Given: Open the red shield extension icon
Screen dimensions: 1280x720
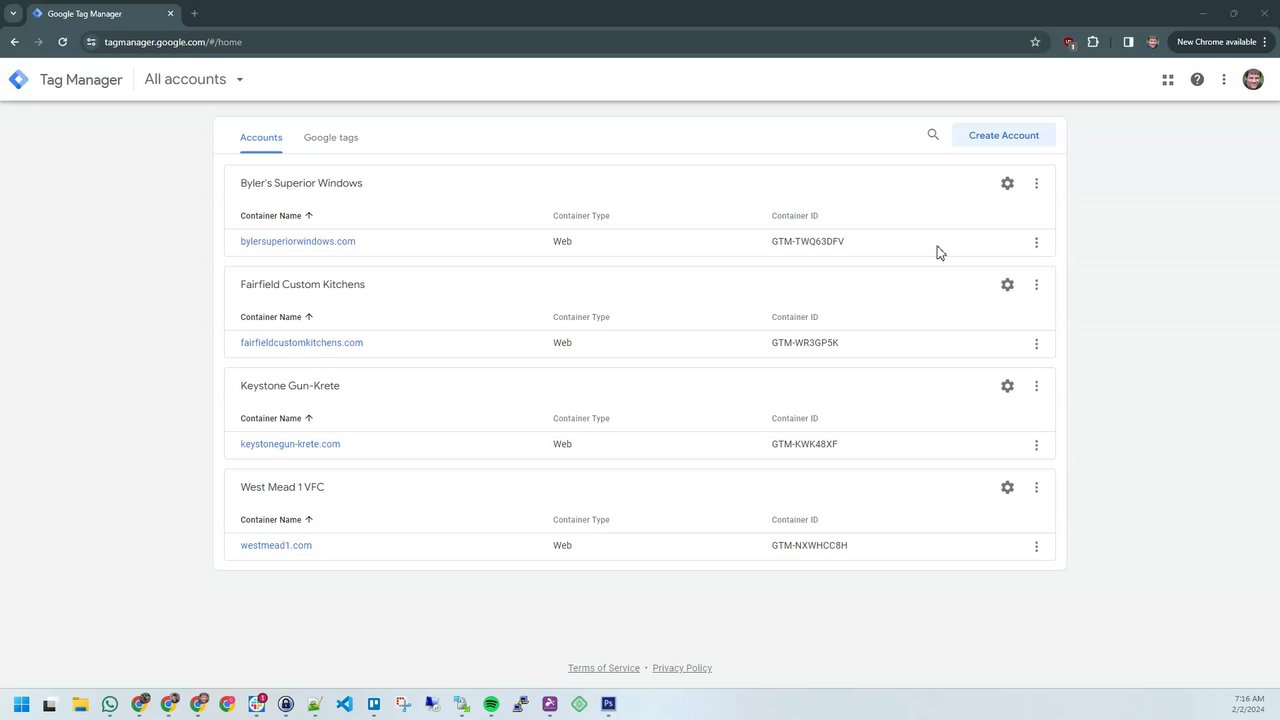Looking at the screenshot, I should [x=1069, y=42].
